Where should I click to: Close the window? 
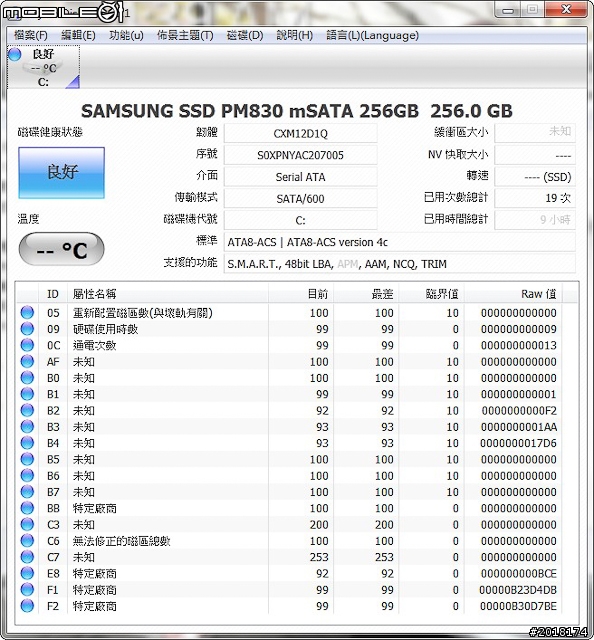pyautogui.click(x=566, y=9)
